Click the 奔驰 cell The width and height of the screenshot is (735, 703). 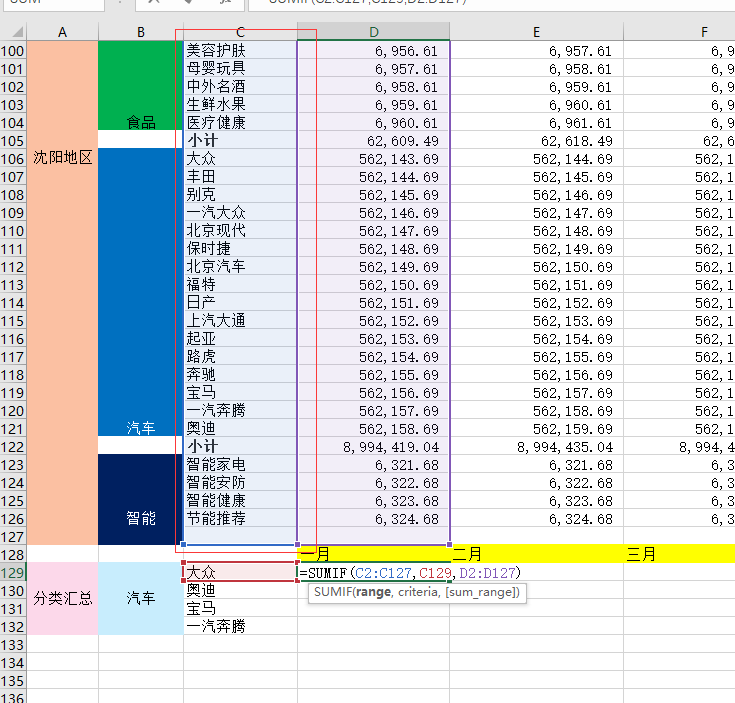click(x=240, y=374)
